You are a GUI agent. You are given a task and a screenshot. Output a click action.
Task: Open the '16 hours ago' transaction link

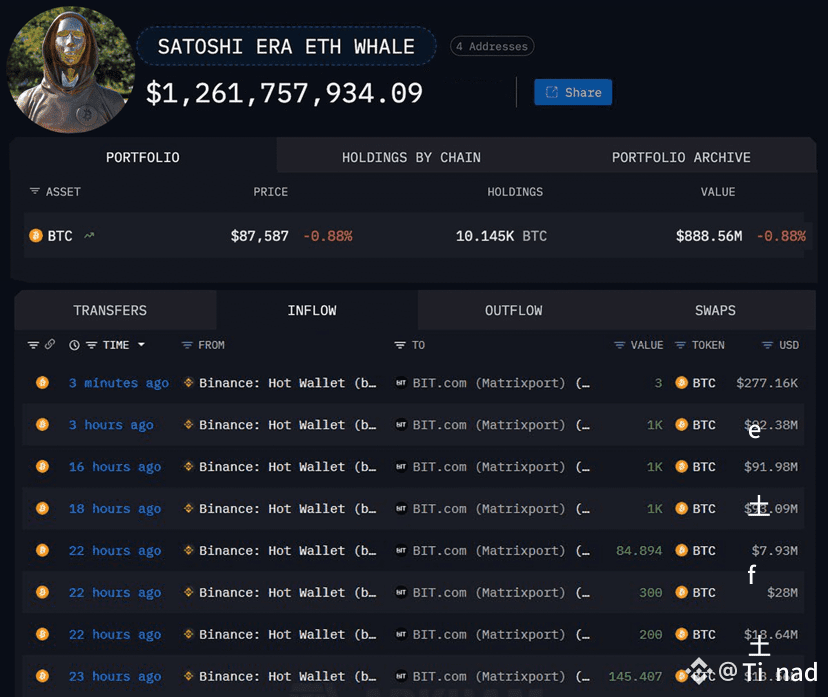point(115,467)
